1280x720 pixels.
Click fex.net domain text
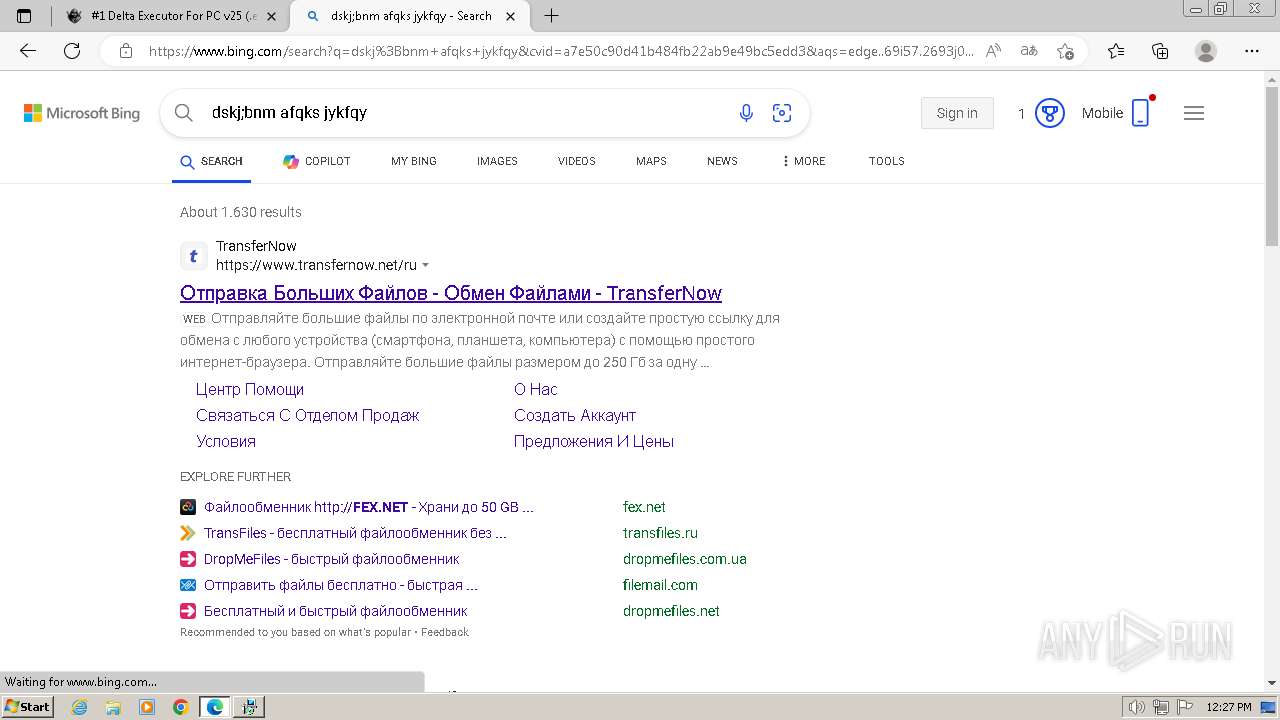click(644, 507)
